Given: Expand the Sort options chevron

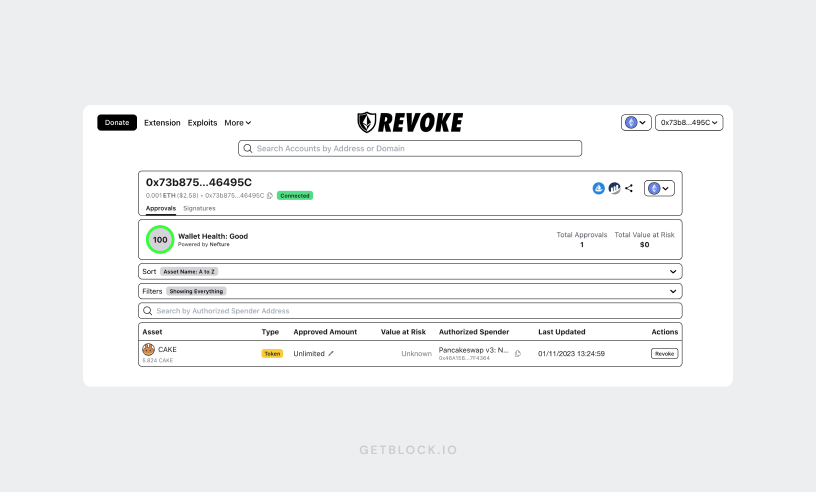Looking at the screenshot, I should coord(673,272).
